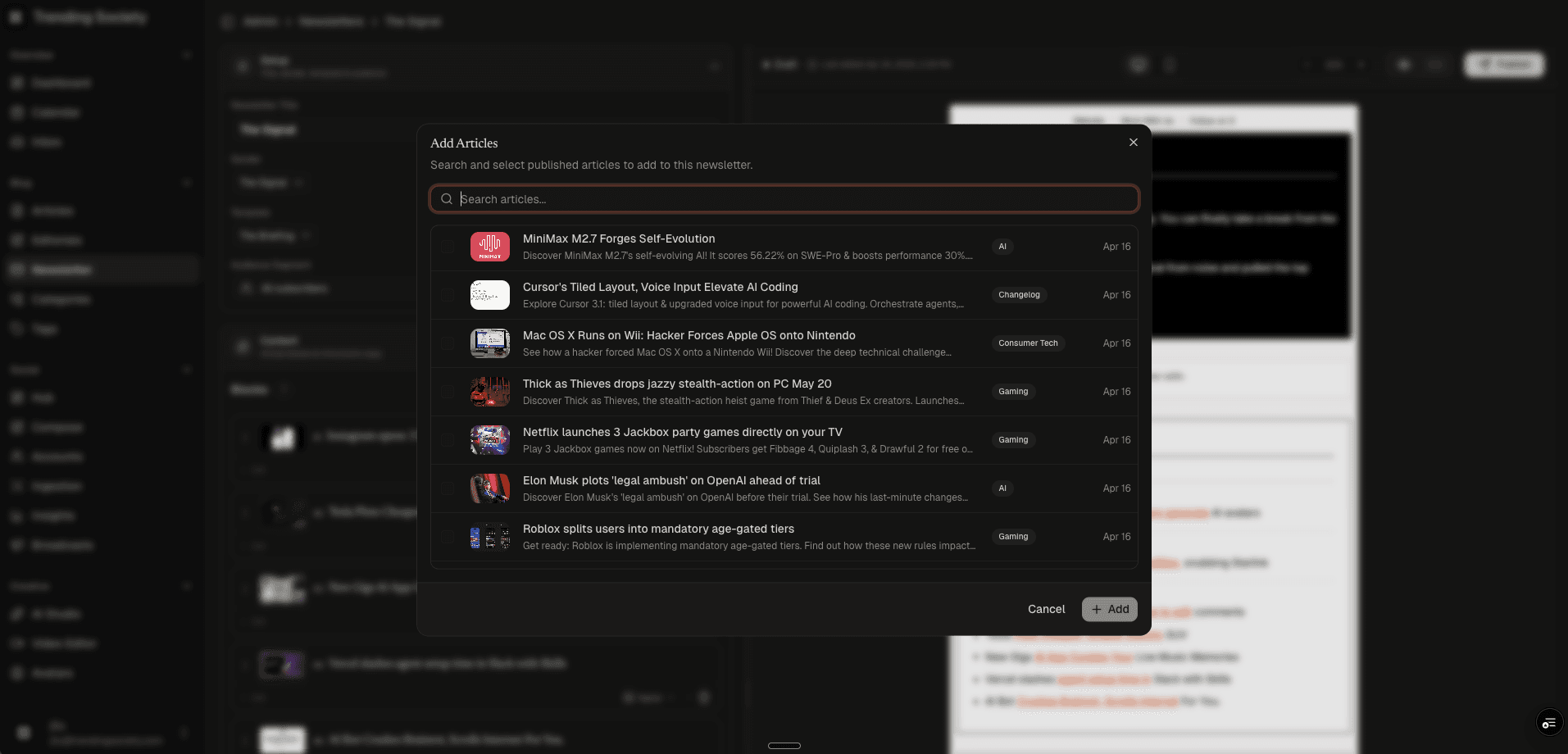
Task: Check the Netflix Jackbox party games article
Action: pyautogui.click(x=448, y=440)
